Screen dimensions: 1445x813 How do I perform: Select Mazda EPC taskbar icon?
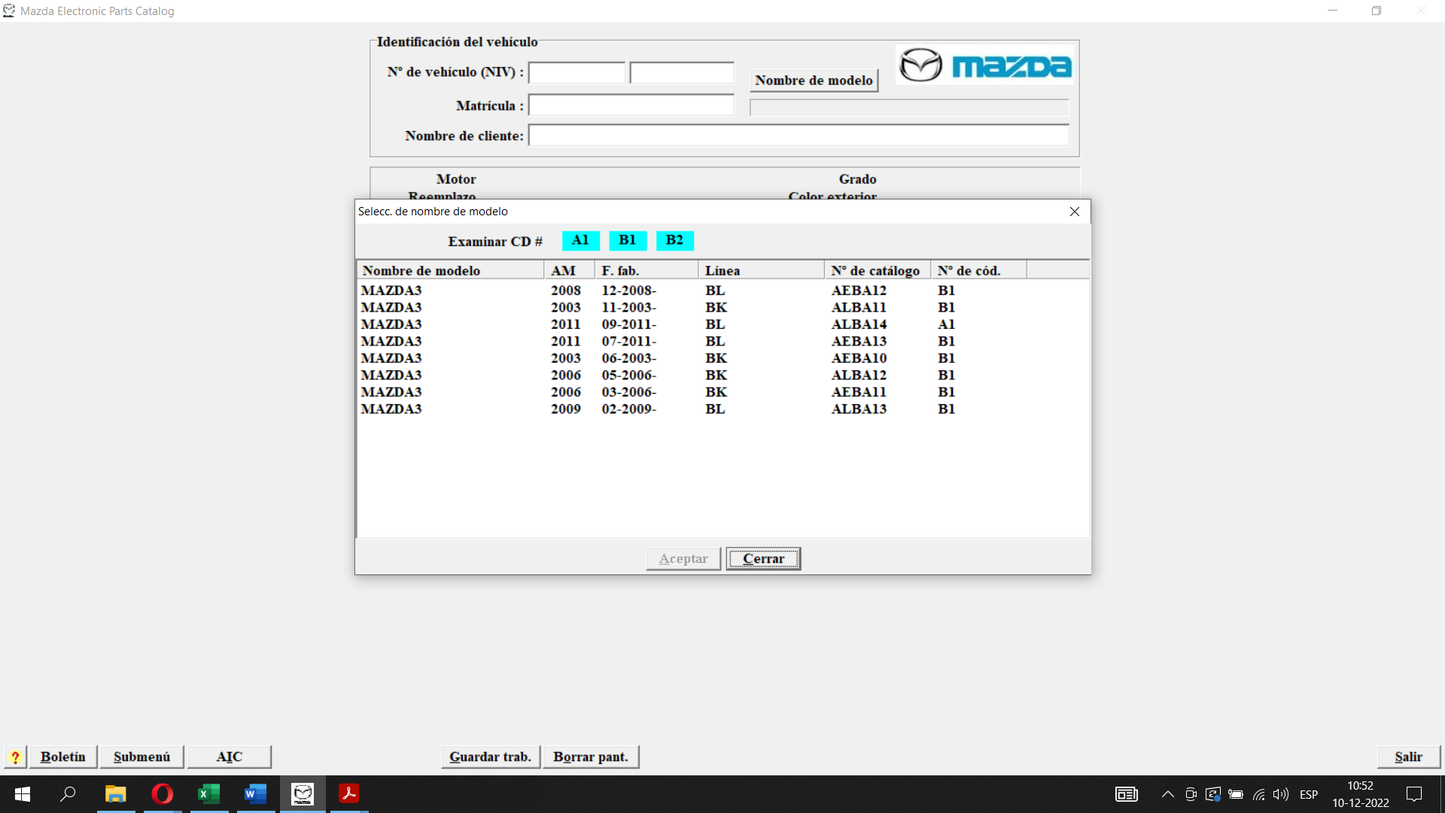pyautogui.click(x=302, y=794)
